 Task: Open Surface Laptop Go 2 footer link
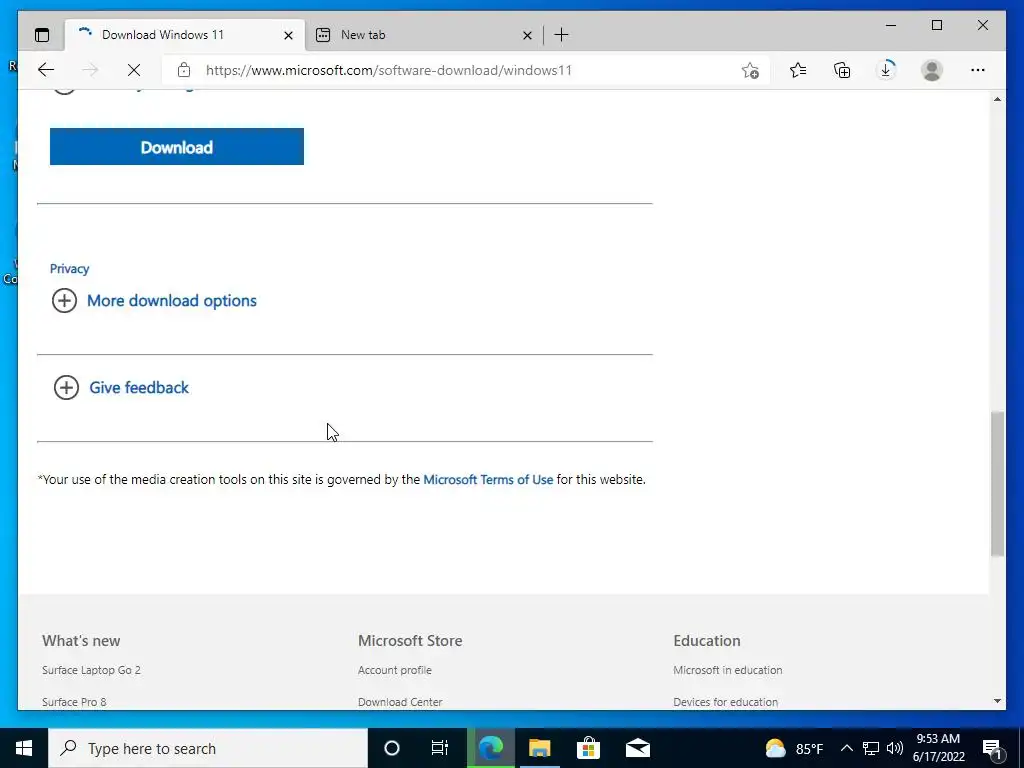[91, 670]
